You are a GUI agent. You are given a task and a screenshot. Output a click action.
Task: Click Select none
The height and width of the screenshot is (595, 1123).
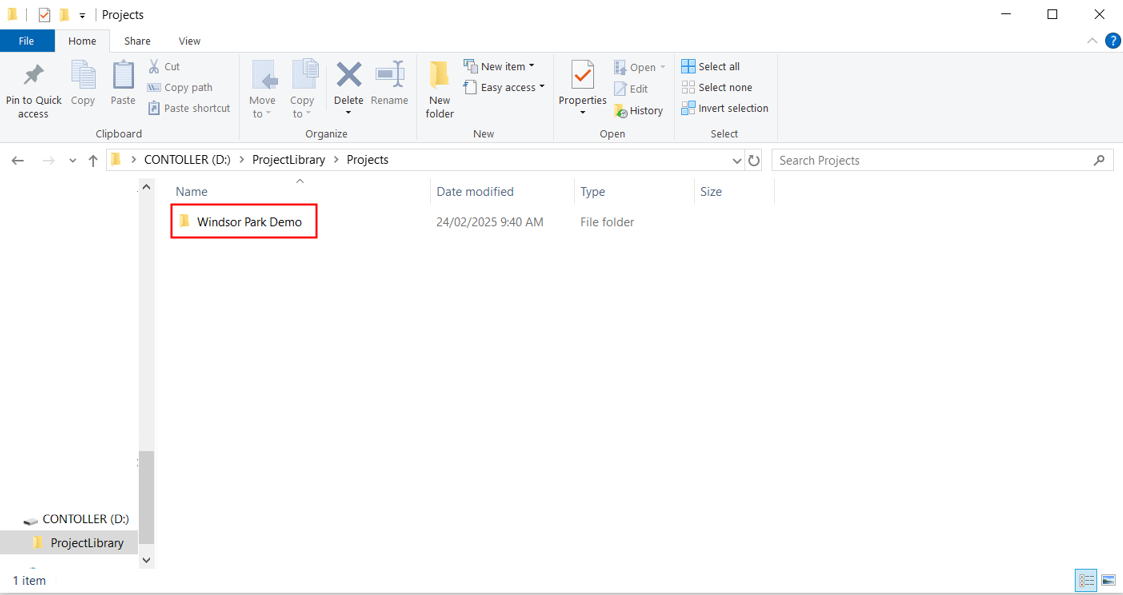(x=717, y=87)
